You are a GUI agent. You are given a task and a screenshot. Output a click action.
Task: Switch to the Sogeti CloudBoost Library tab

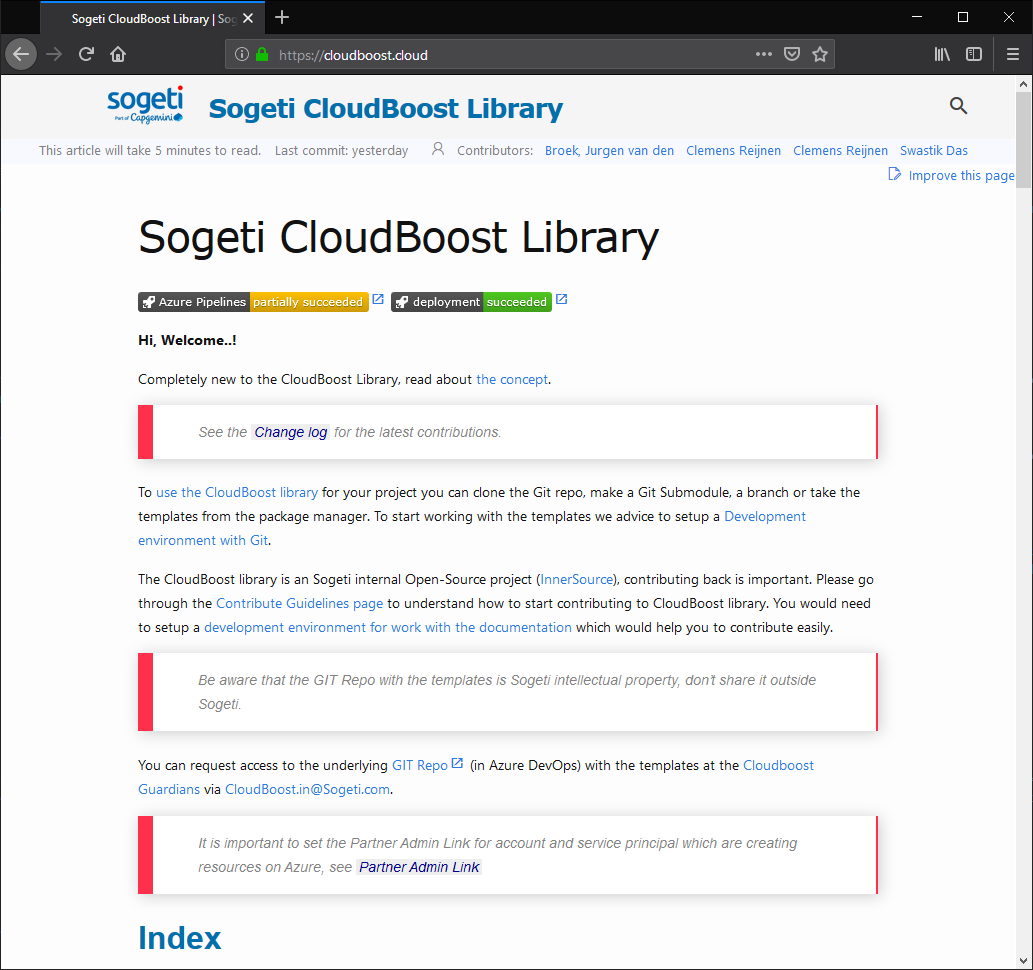click(140, 17)
